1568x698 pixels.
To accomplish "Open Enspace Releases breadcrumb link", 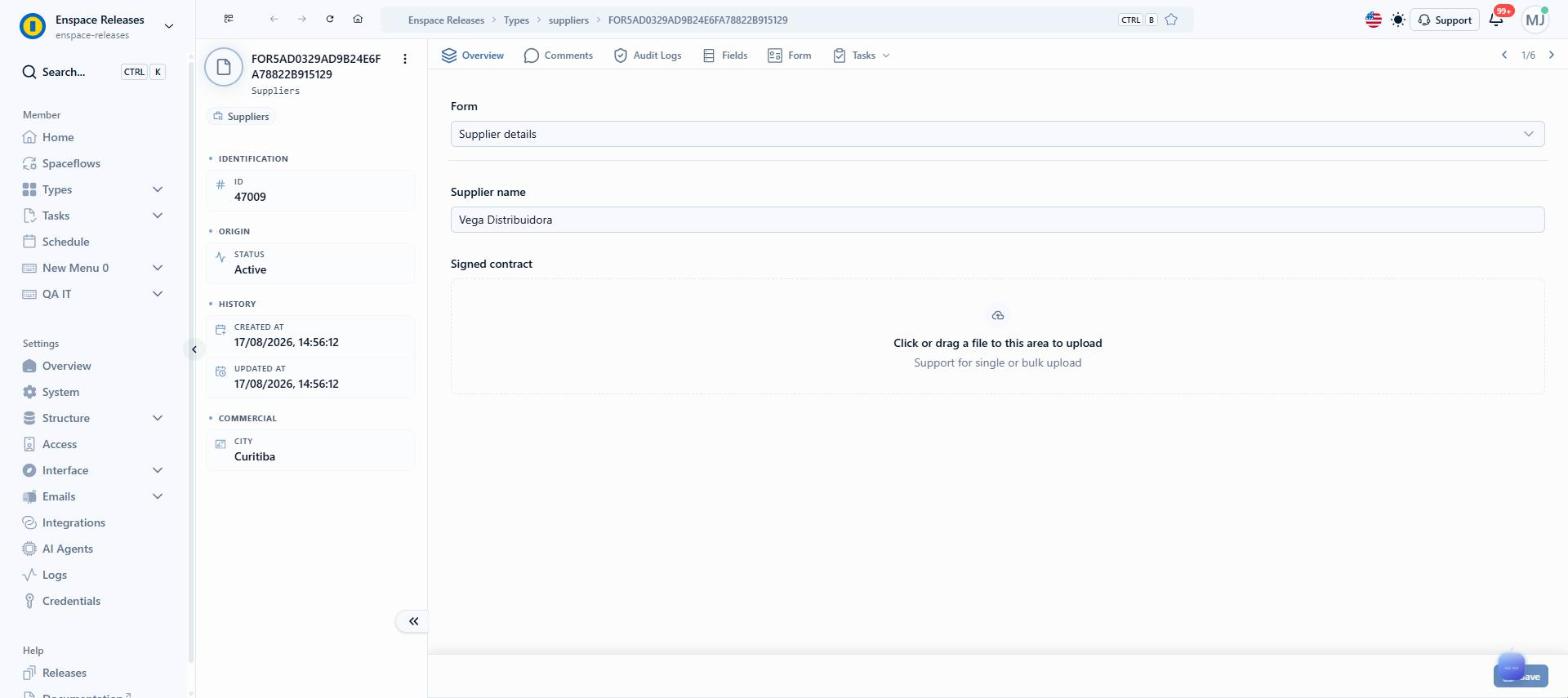I will click(x=446, y=20).
